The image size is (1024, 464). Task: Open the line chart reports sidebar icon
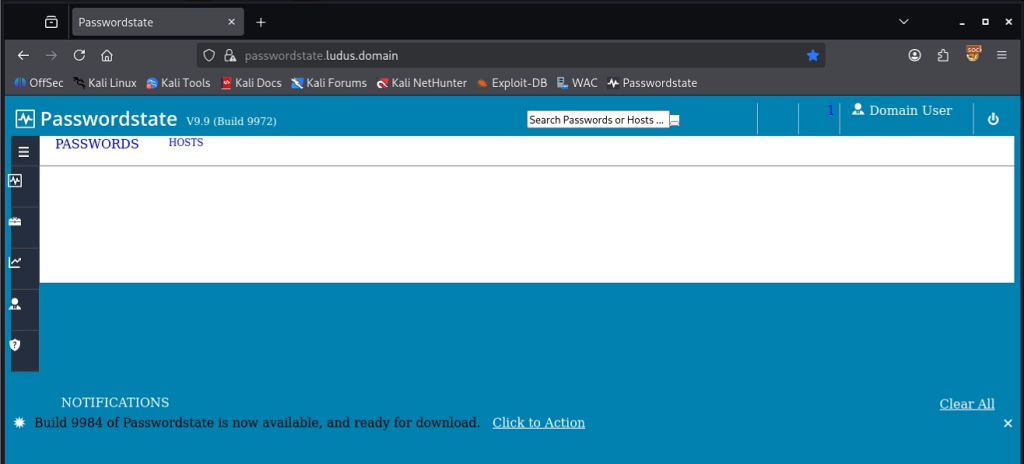pos(15,263)
